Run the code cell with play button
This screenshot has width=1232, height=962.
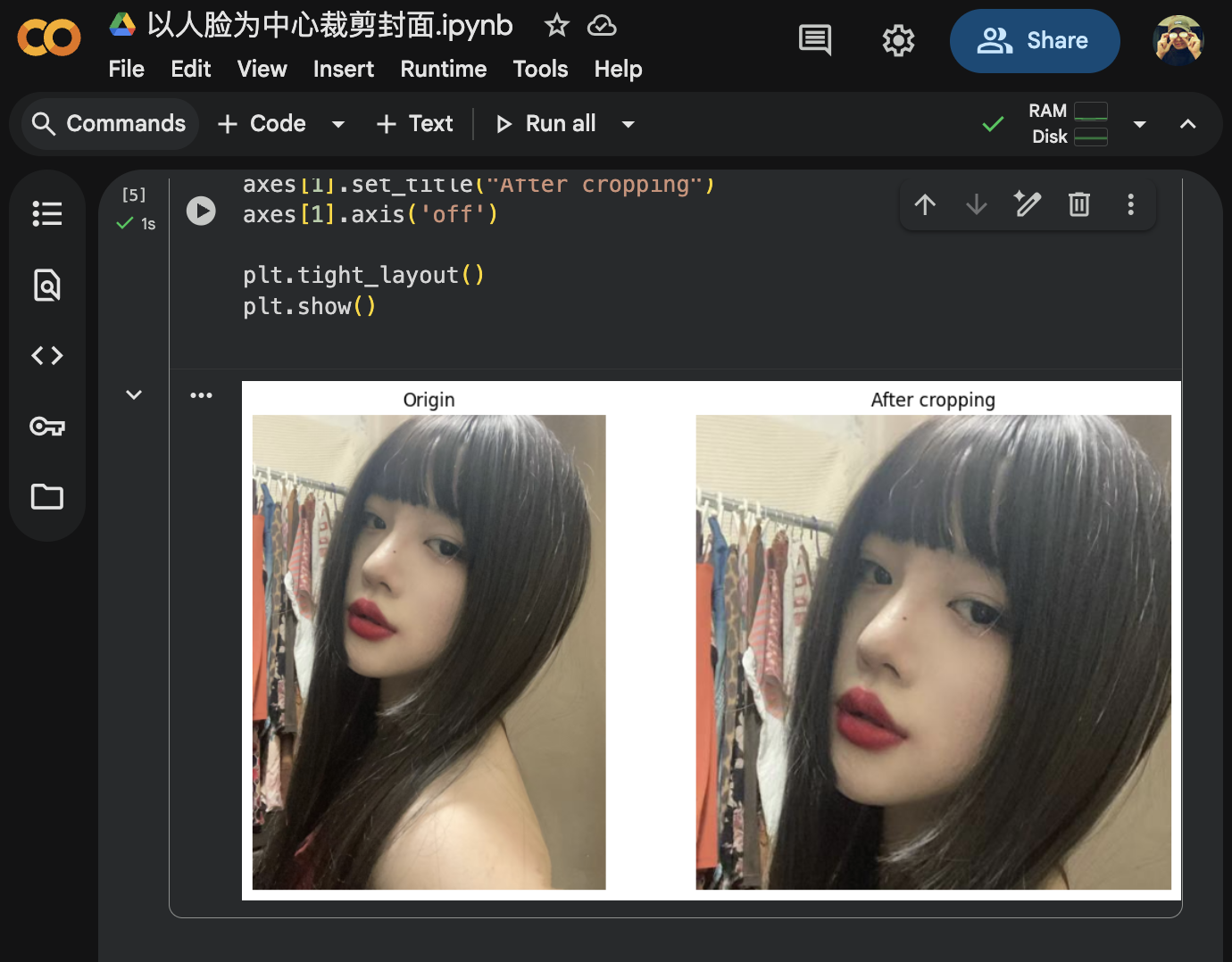(201, 211)
